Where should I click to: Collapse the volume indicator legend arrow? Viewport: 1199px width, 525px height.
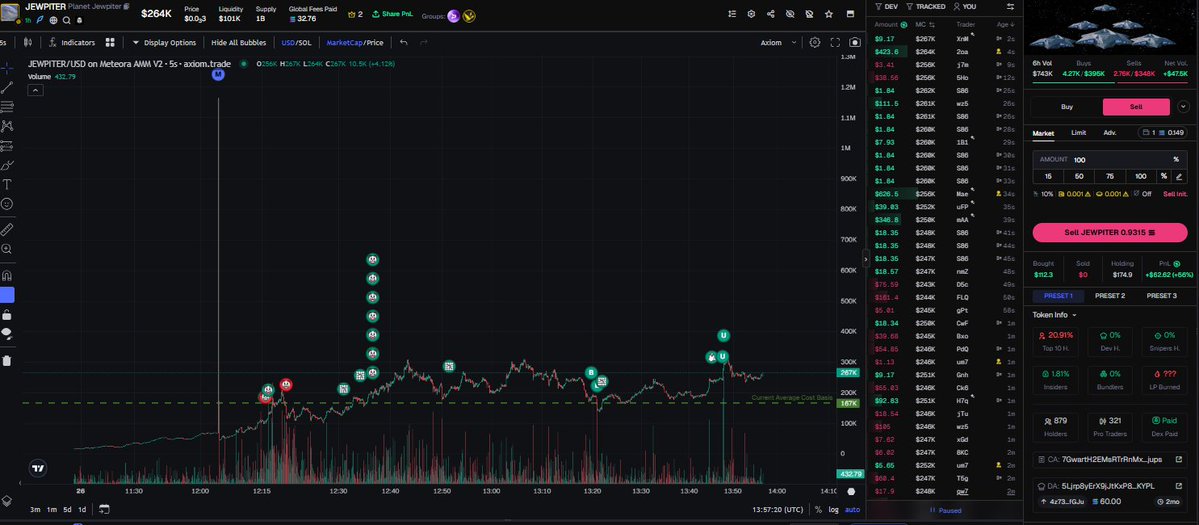[35, 90]
